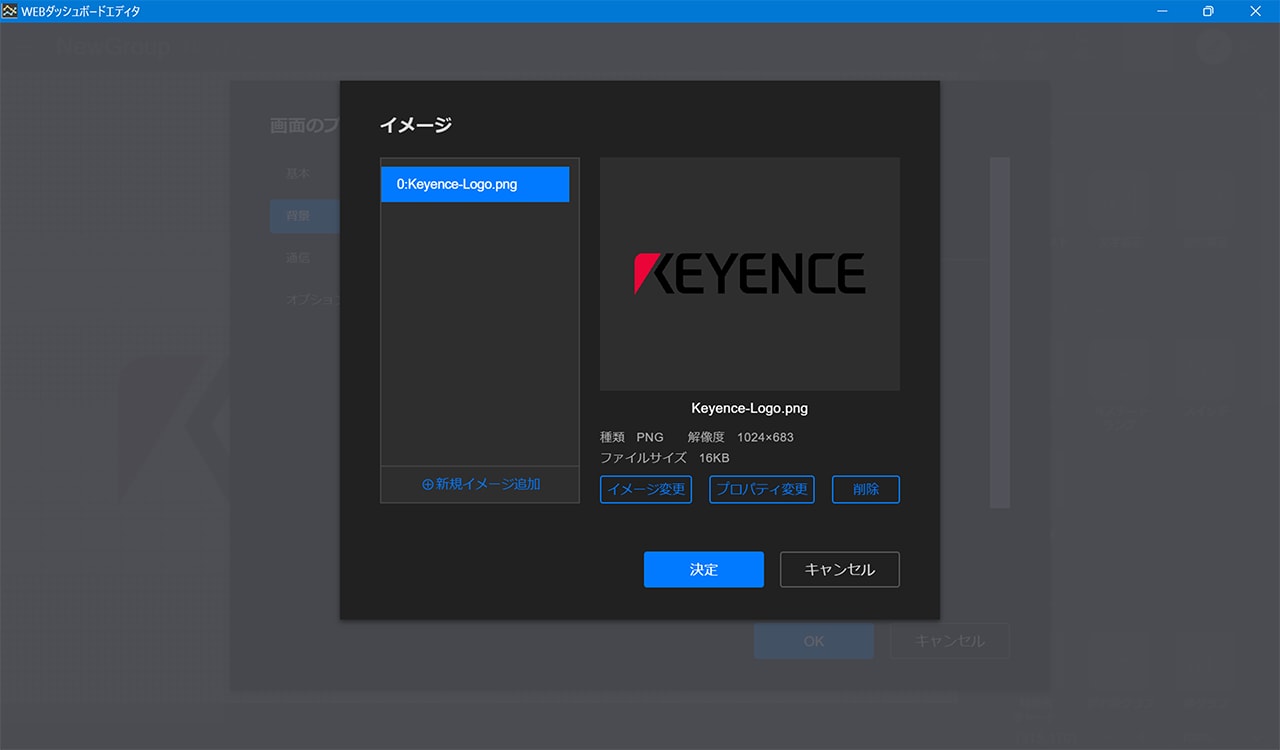Open the dimmed 通信 tab
The image size is (1280, 750).
click(298, 258)
